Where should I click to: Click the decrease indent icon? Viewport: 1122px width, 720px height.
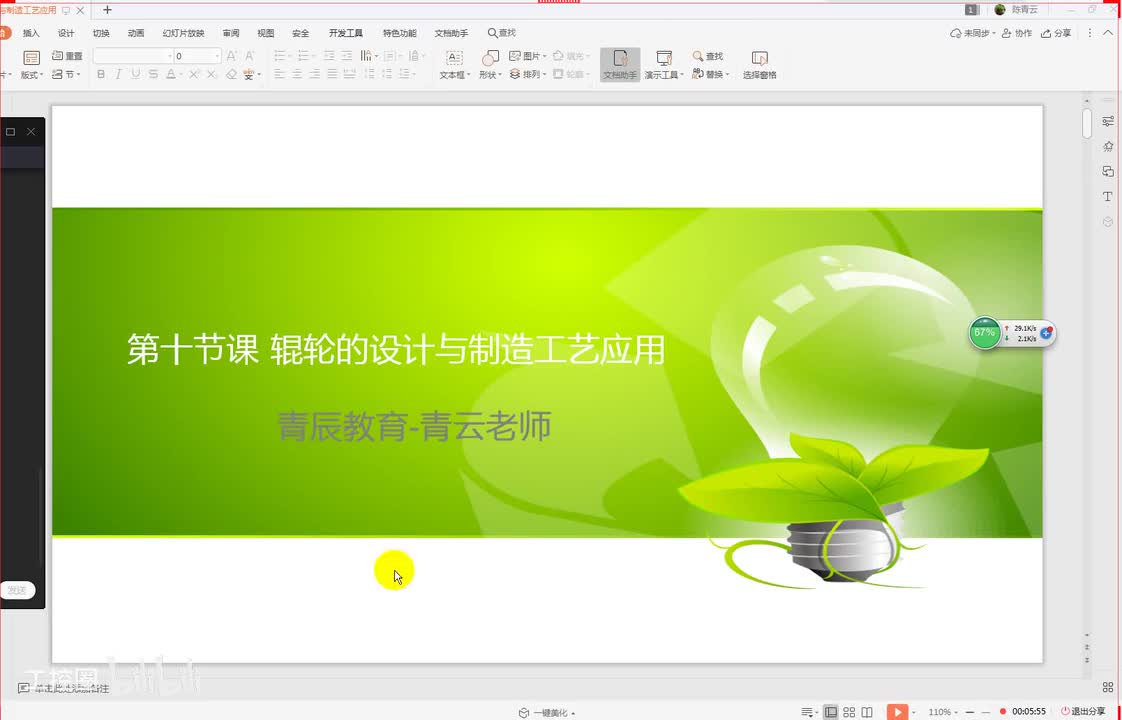[329, 56]
